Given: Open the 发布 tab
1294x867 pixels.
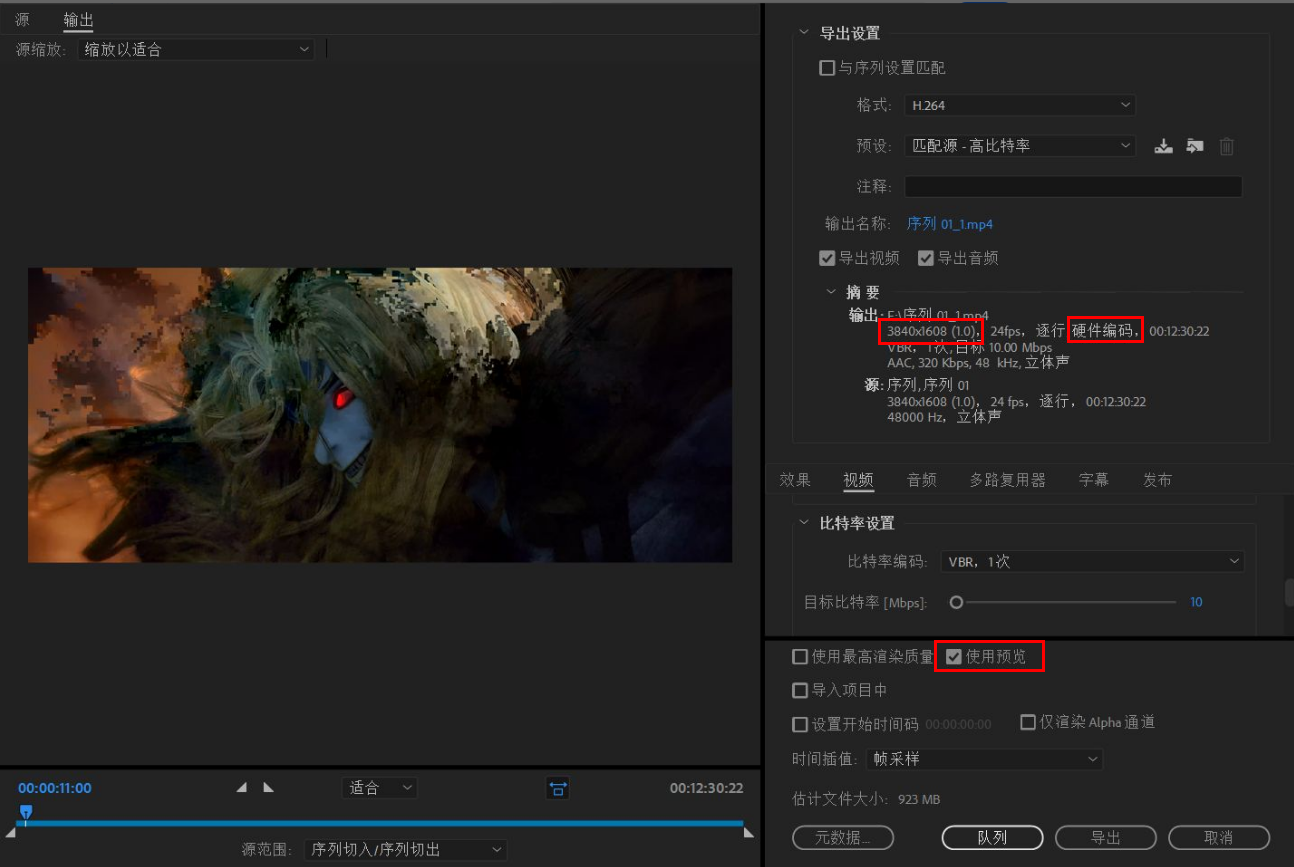Looking at the screenshot, I should (x=1157, y=480).
